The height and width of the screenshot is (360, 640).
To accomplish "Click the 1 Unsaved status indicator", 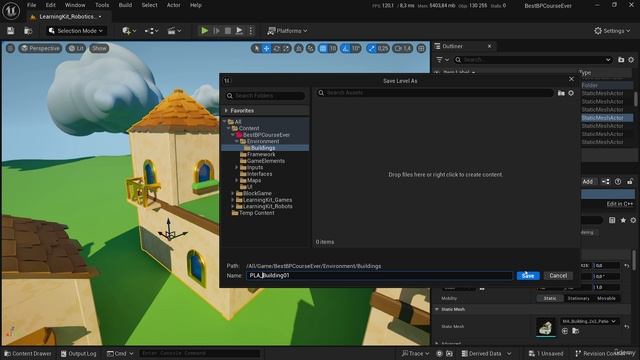I will coord(546,353).
